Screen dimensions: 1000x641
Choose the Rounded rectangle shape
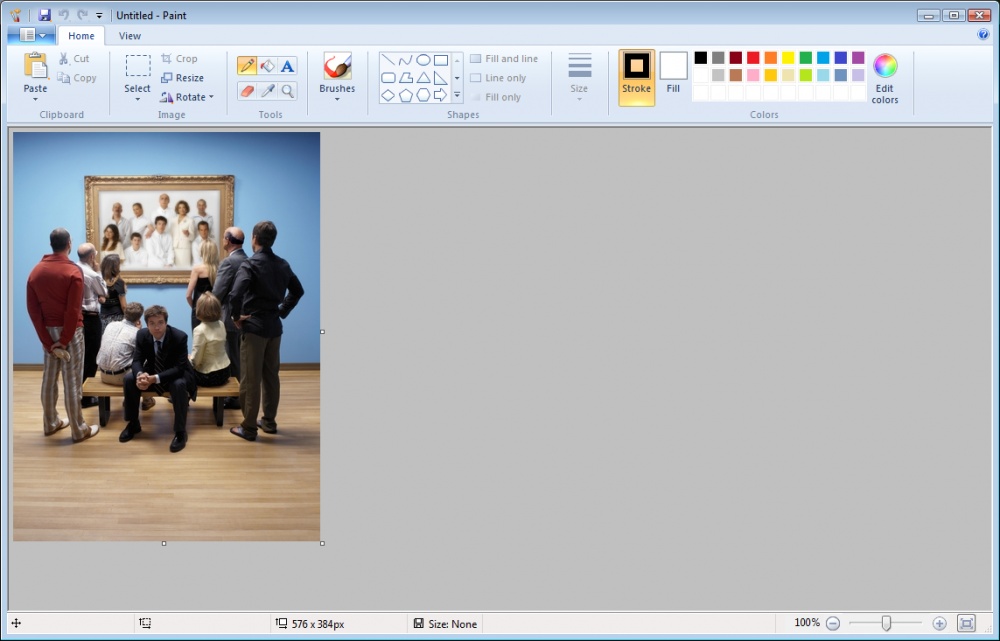point(388,78)
